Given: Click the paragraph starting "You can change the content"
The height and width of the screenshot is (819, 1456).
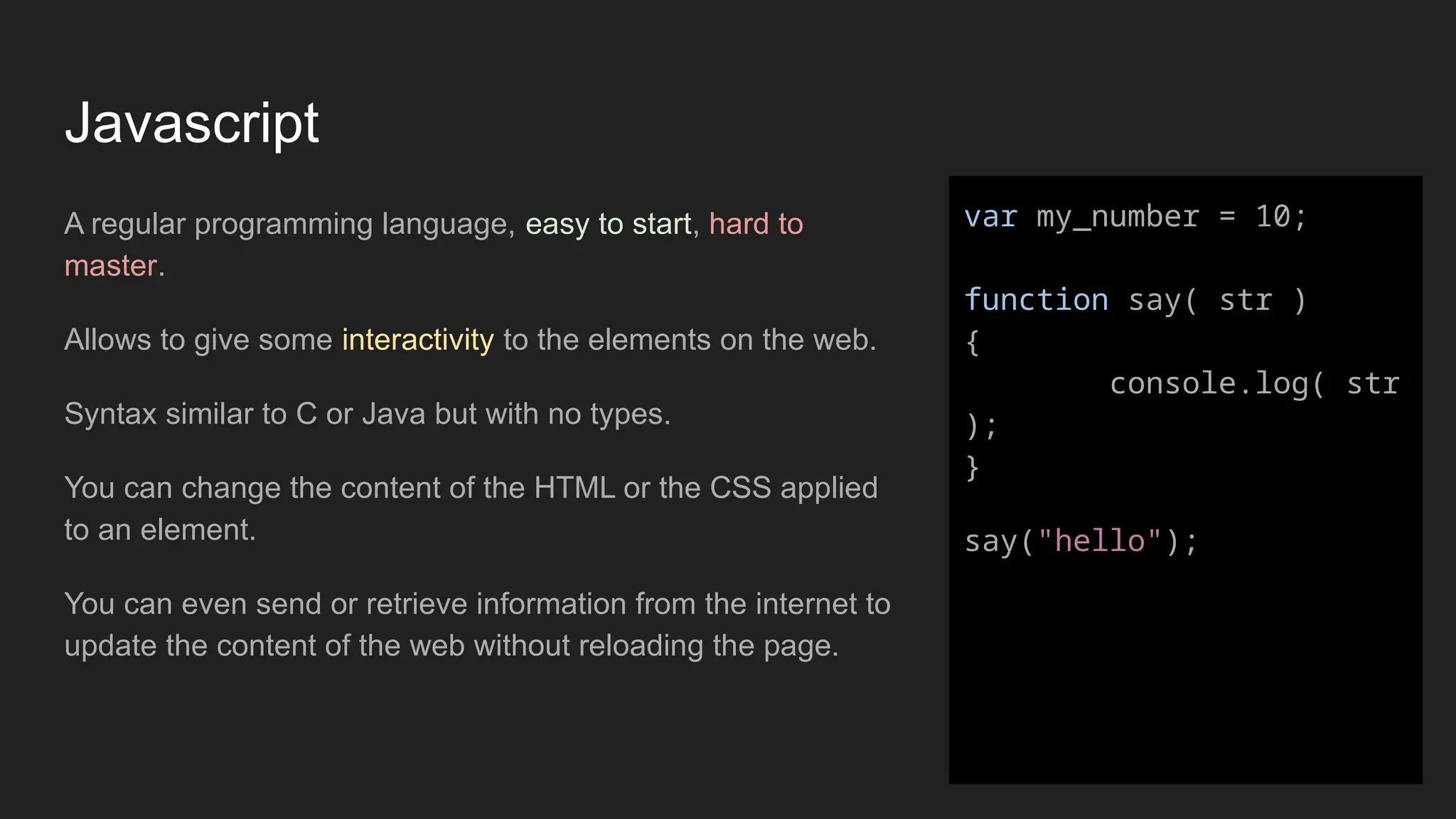Looking at the screenshot, I should (471, 509).
